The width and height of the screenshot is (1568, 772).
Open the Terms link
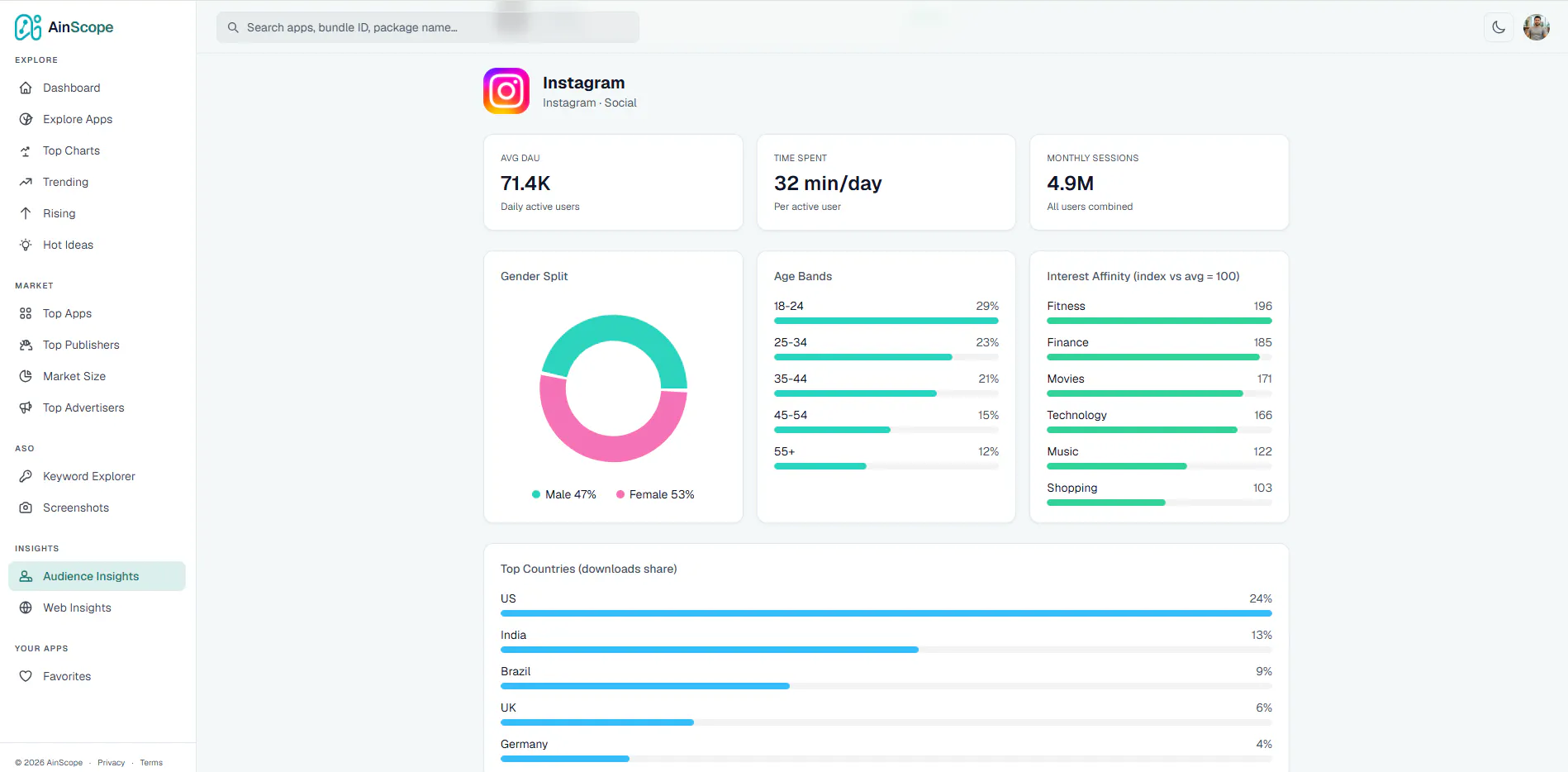[151, 762]
